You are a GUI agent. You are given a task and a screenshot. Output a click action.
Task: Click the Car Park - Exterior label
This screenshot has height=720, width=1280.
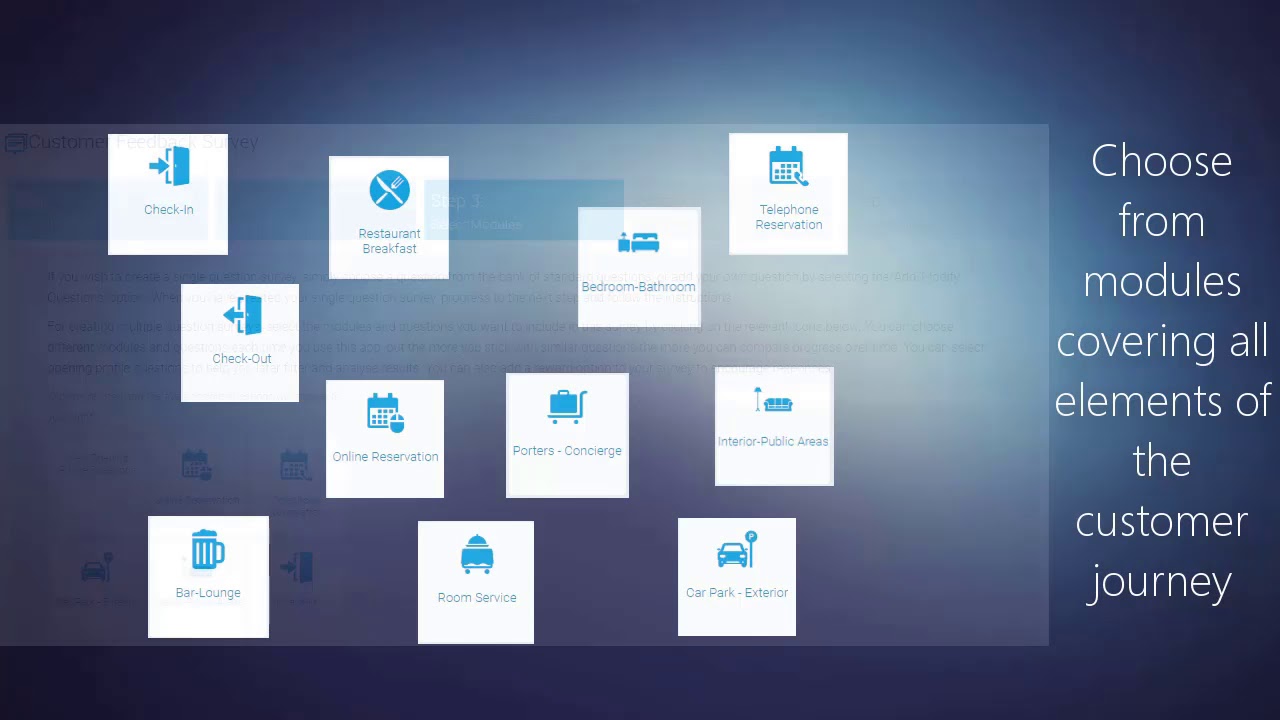click(737, 593)
